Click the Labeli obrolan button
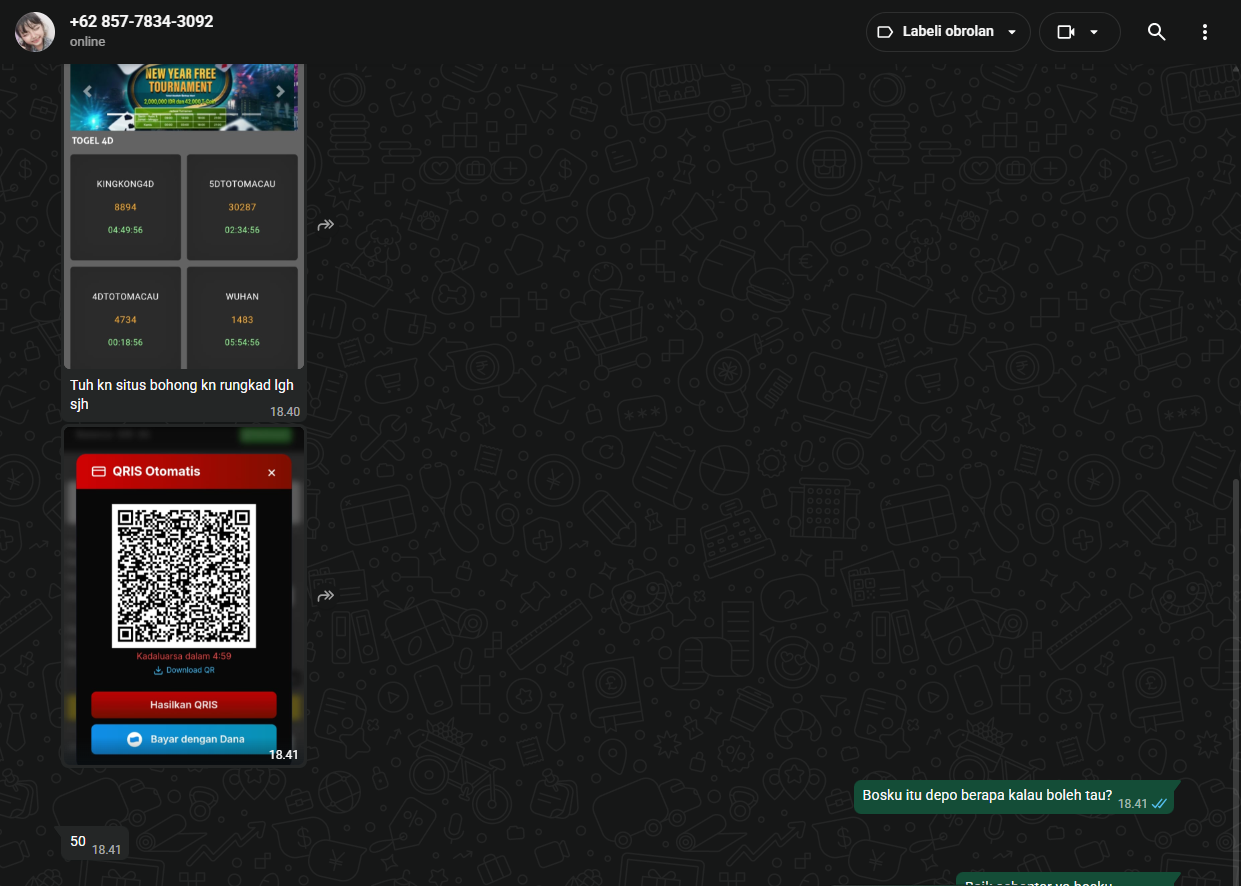1241x886 pixels. tap(947, 32)
